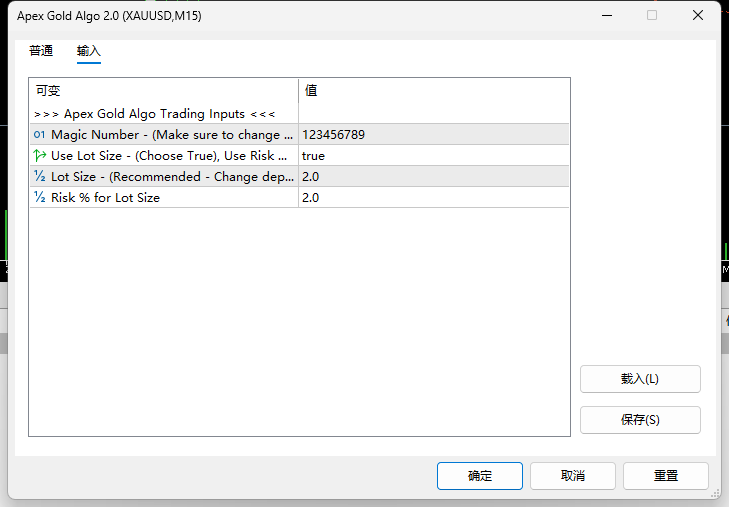Switch to the 普通 tab

[41, 51]
